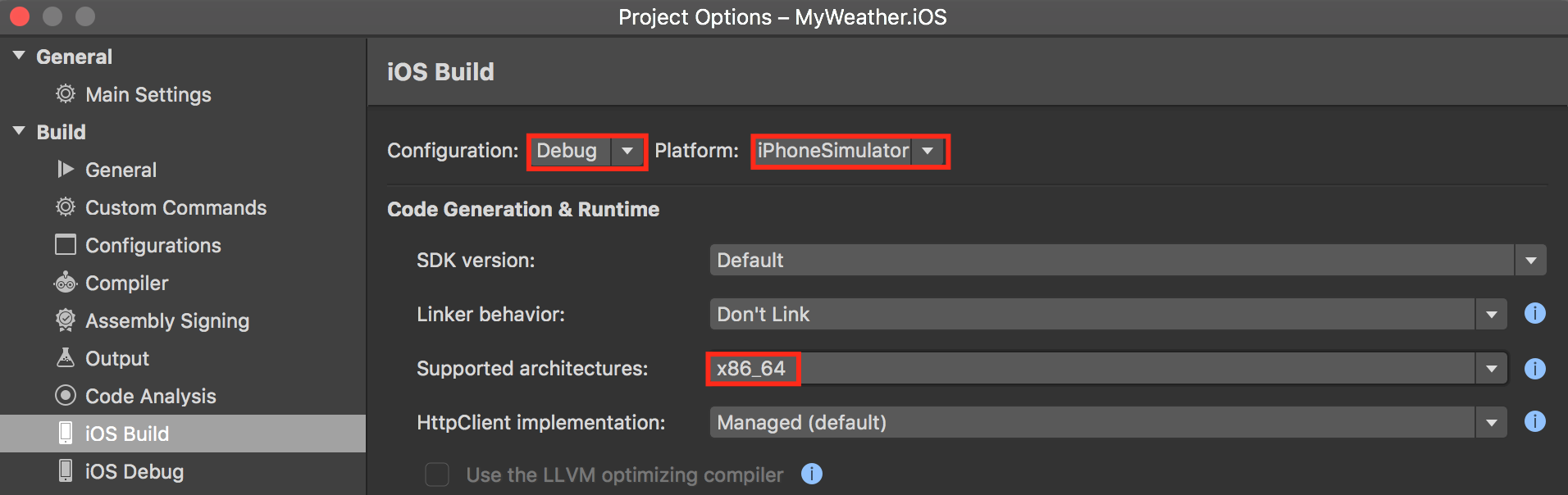Image resolution: width=1568 pixels, height=495 pixels.
Task: Click info icon next to Supported architectures
Action: coord(1534,369)
